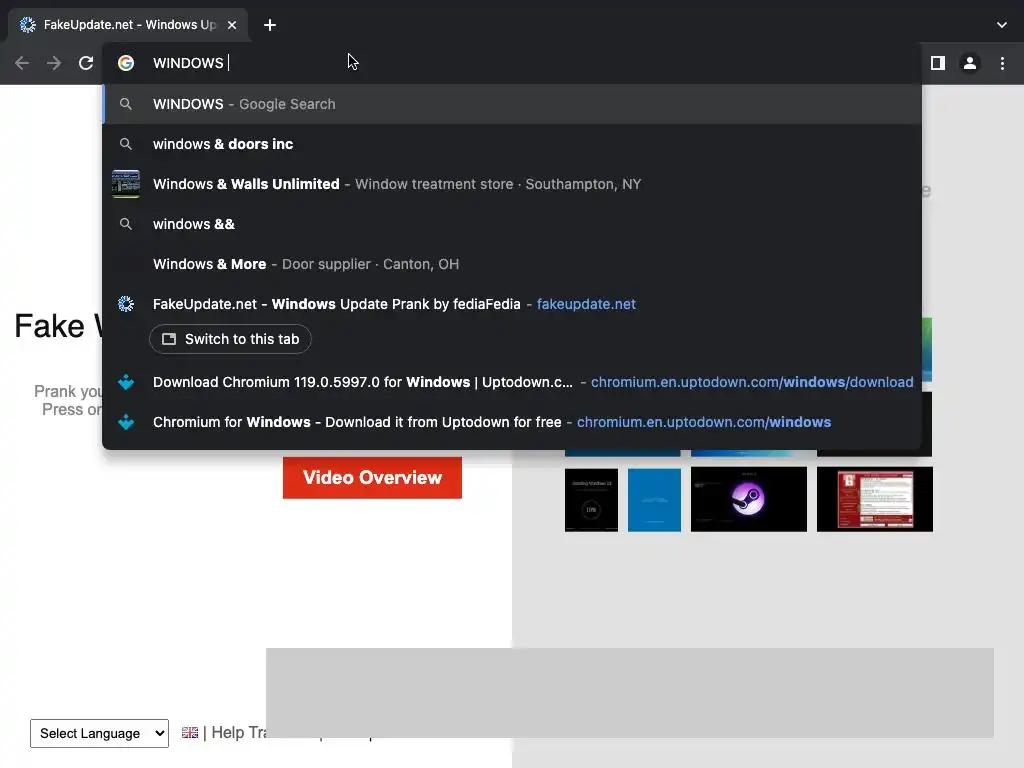The image size is (1024, 768).
Task: Click the red Video Overview button
Action: point(372,477)
